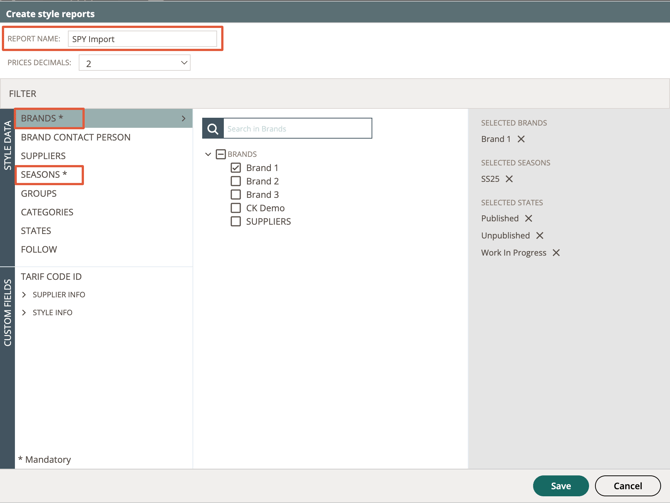This screenshot has width=670, height=503.
Task: Toggle the BRANDS parent tri-state checkbox
Action: click(221, 154)
